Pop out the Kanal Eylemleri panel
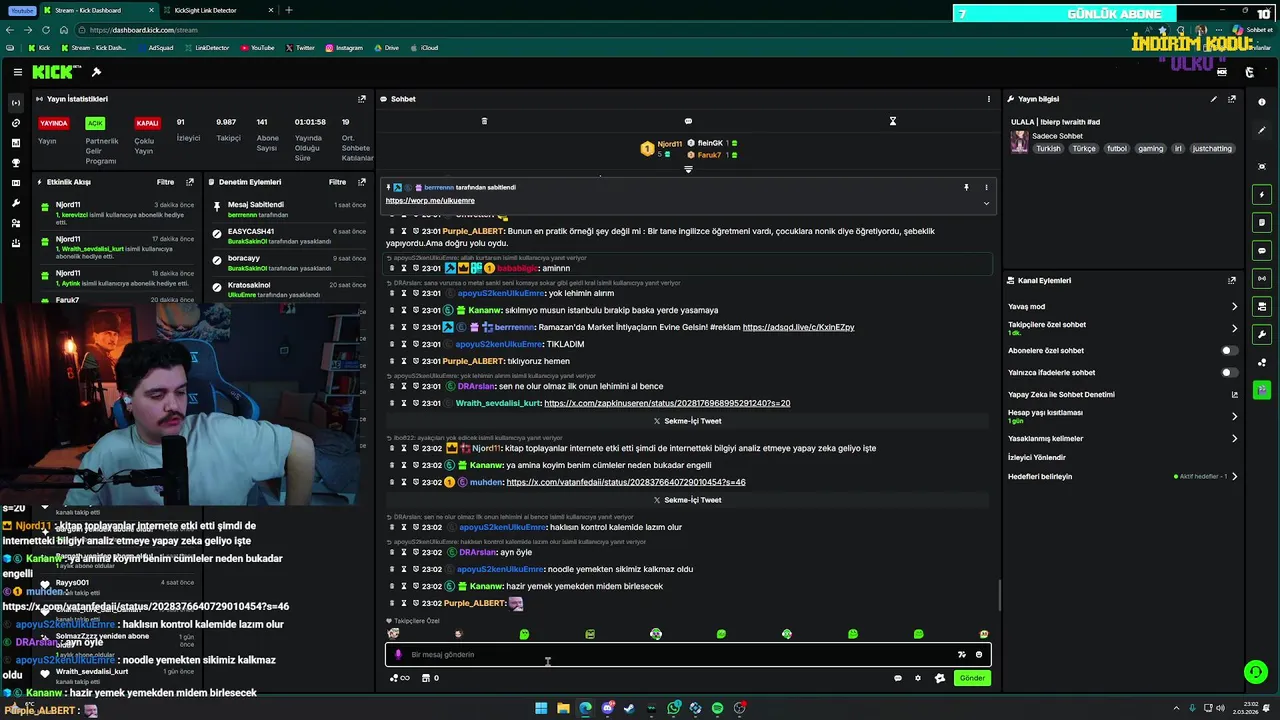1280x720 pixels. pyautogui.click(x=1232, y=281)
